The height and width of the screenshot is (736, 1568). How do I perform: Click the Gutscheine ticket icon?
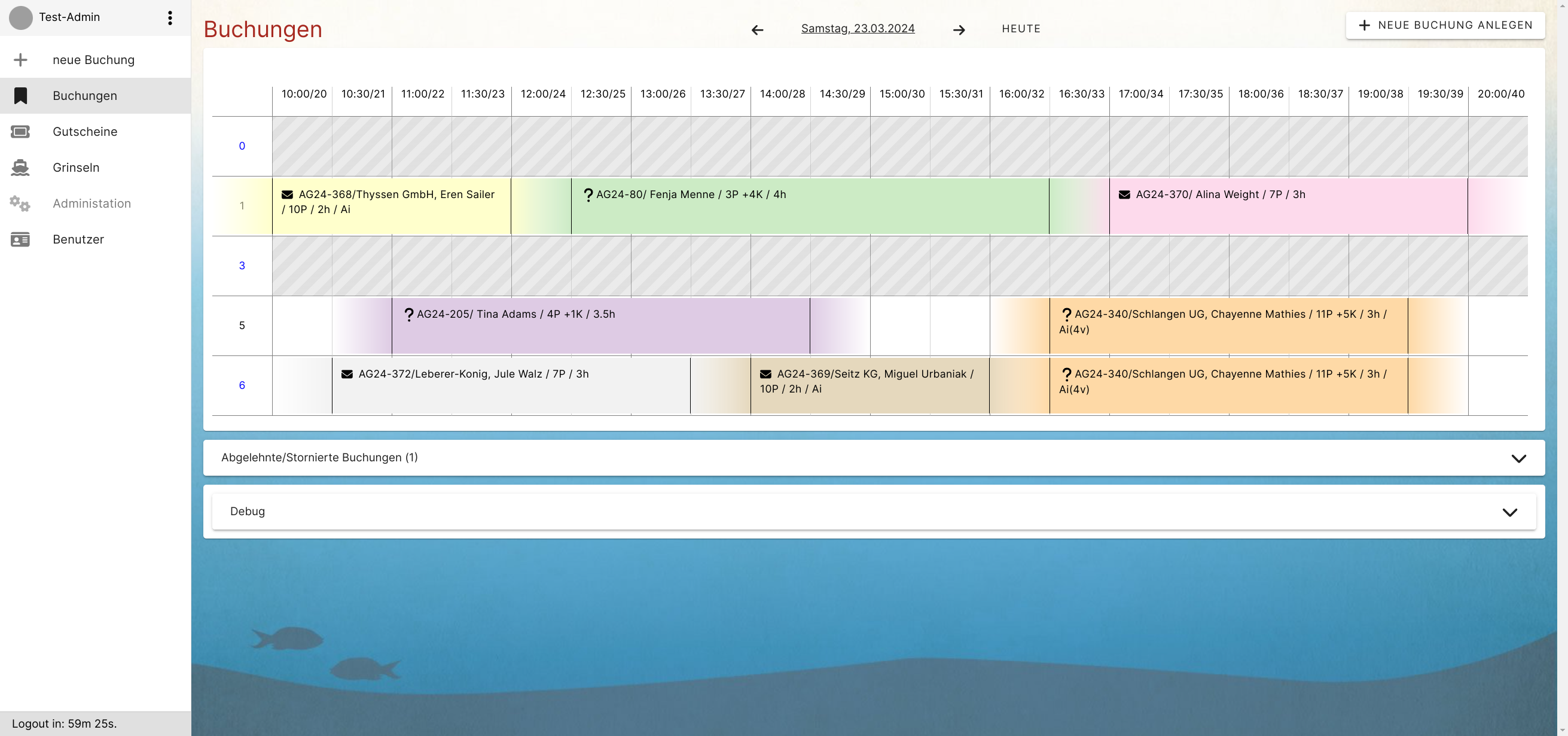(21, 132)
